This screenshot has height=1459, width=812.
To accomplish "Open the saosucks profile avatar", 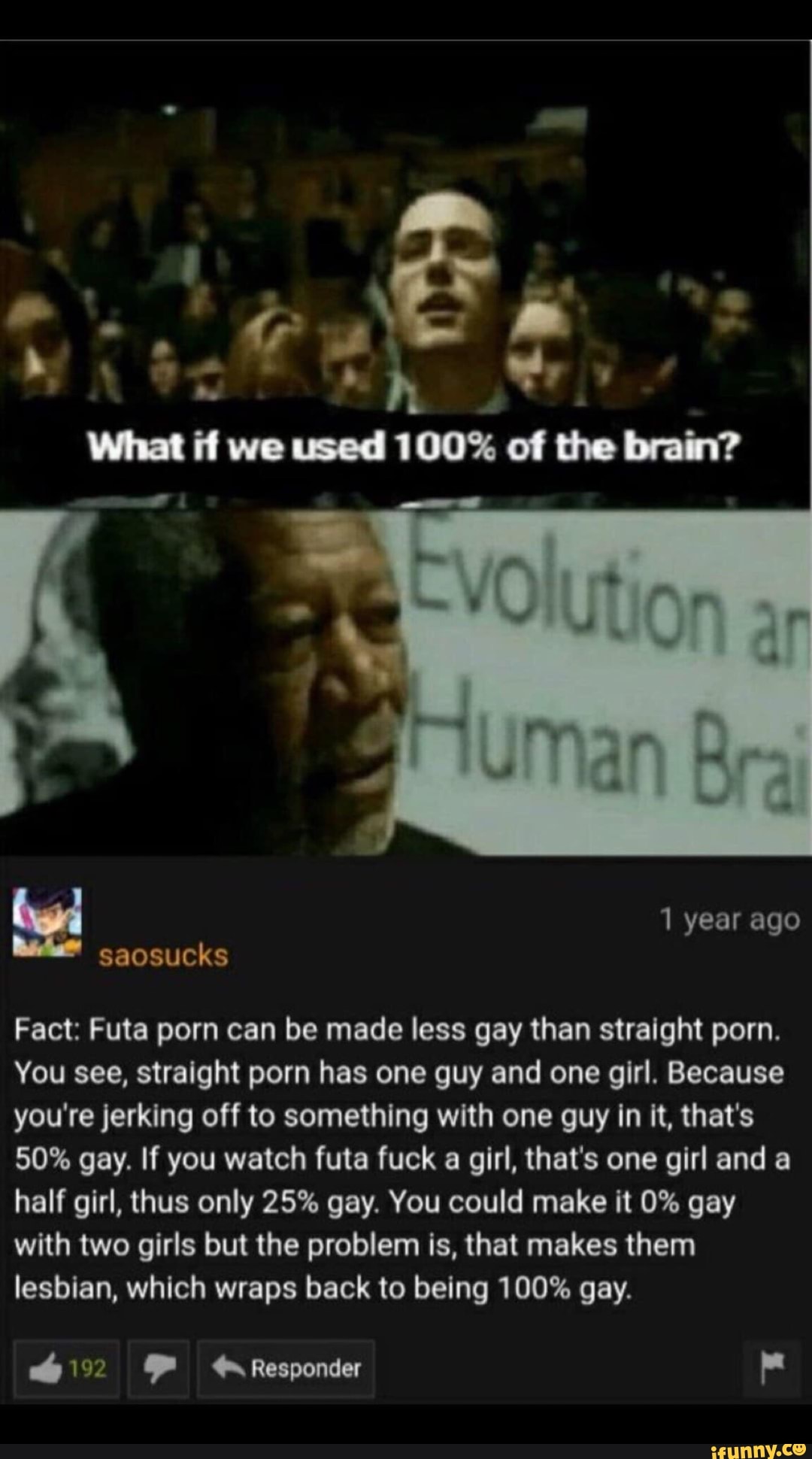I will coord(47,921).
